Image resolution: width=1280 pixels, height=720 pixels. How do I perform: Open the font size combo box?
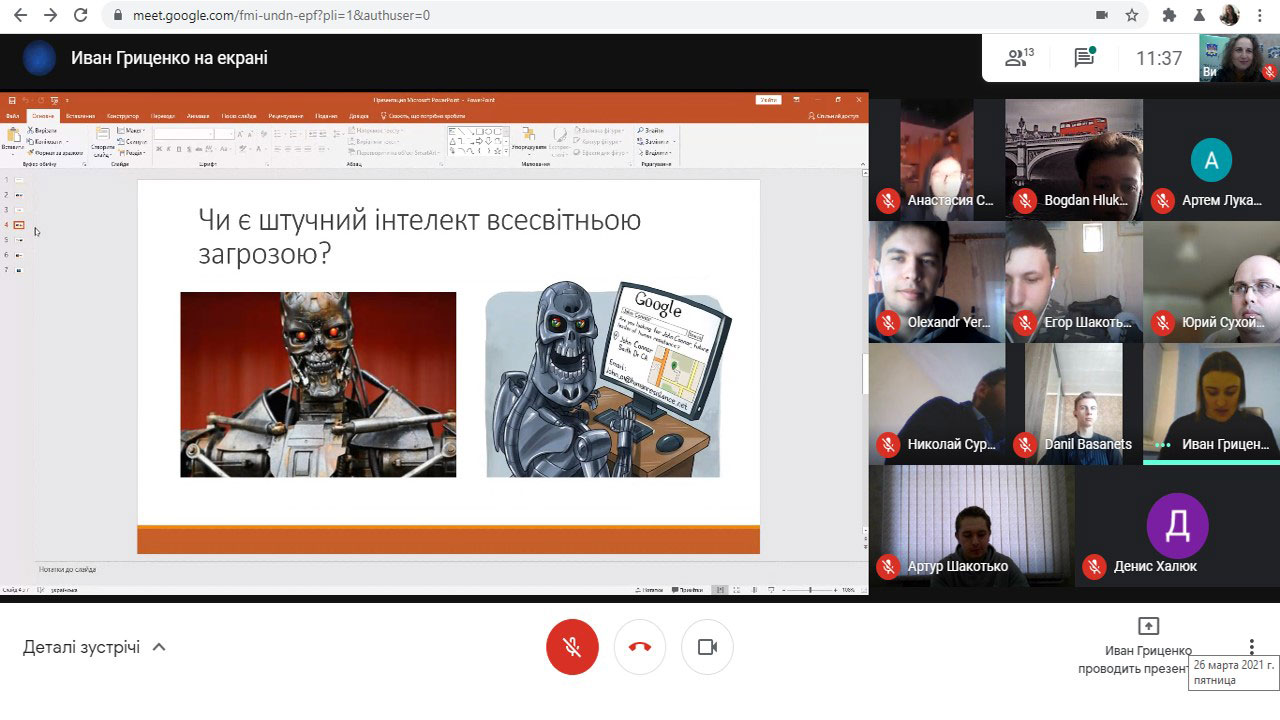click(226, 133)
